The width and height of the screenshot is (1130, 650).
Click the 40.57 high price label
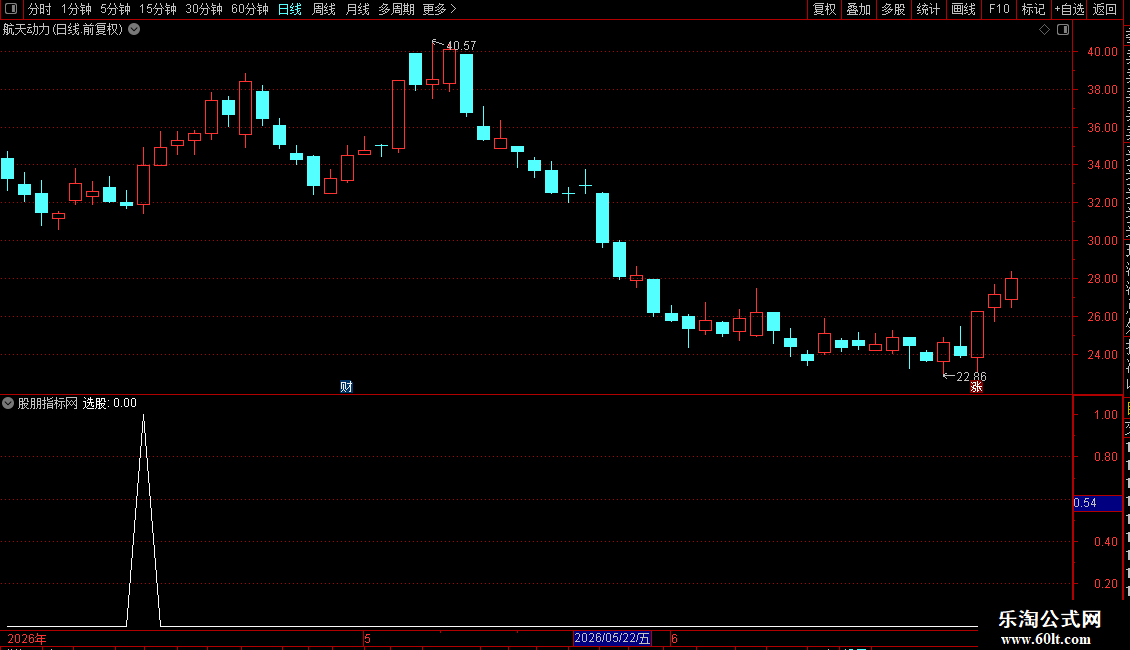point(461,46)
